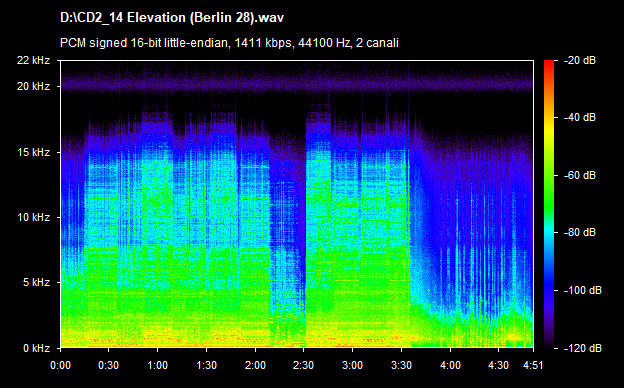This screenshot has height=388, width=624.
Task: Click the green -60 dB area of color scale
Action: click(549, 175)
